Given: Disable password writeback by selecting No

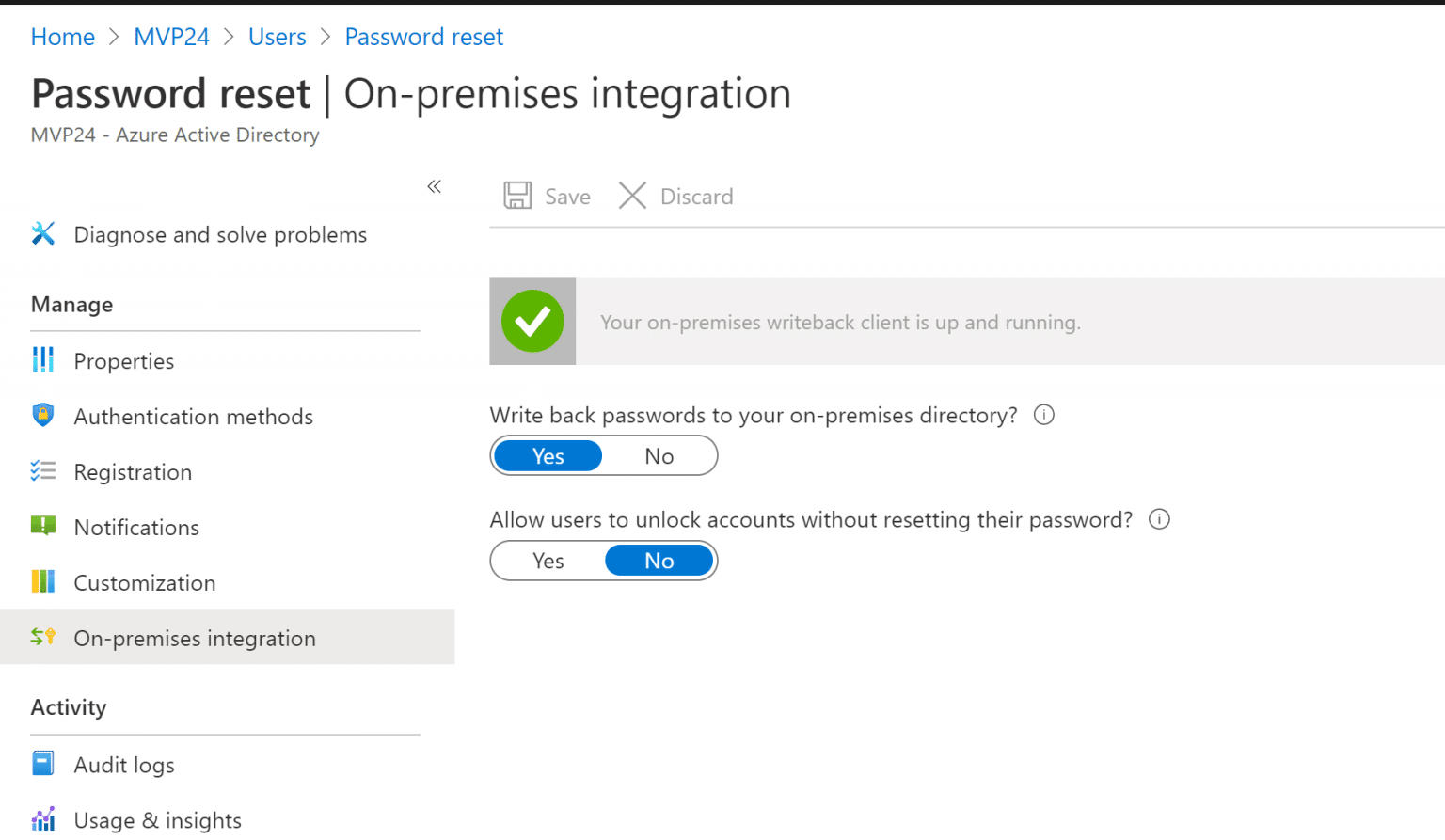Looking at the screenshot, I should point(659,455).
